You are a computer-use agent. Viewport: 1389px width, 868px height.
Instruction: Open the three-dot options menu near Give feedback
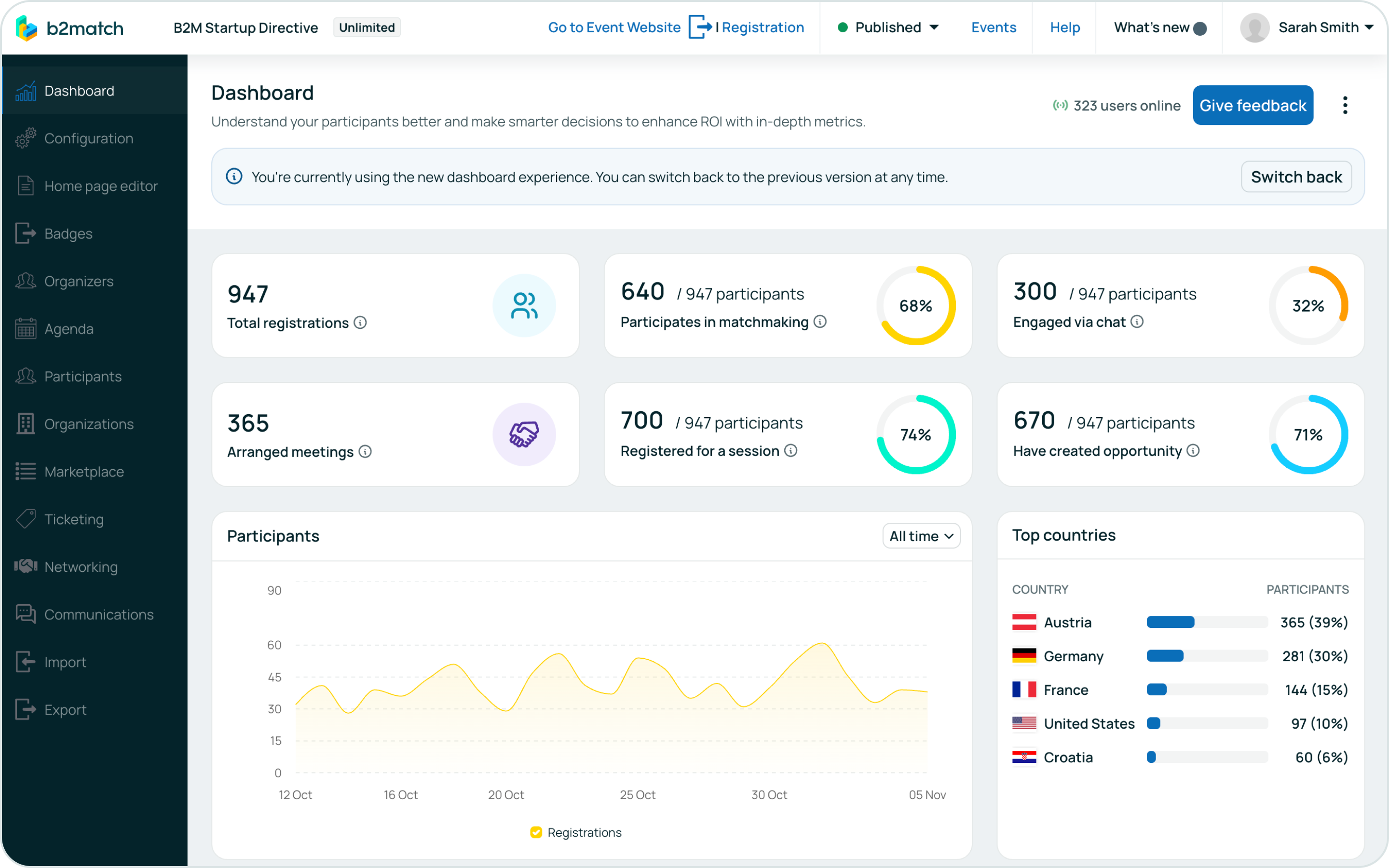point(1345,105)
